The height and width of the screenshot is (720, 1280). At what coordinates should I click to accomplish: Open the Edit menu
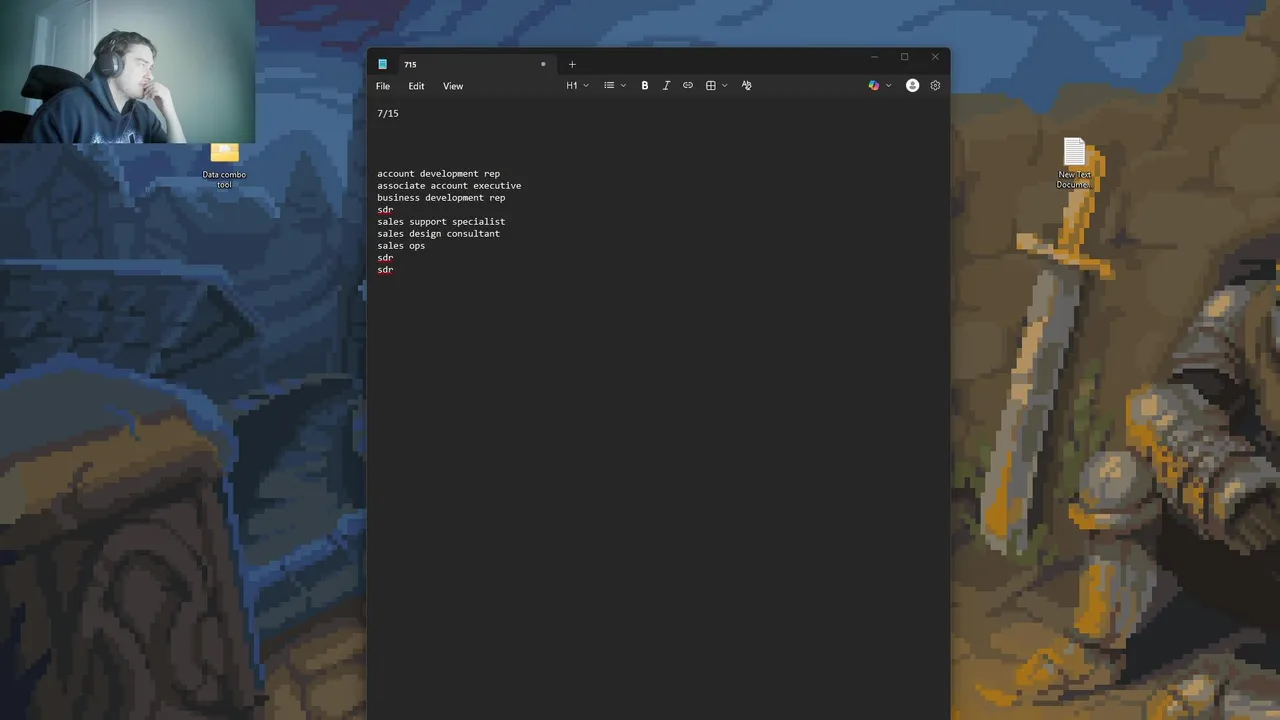click(x=416, y=86)
